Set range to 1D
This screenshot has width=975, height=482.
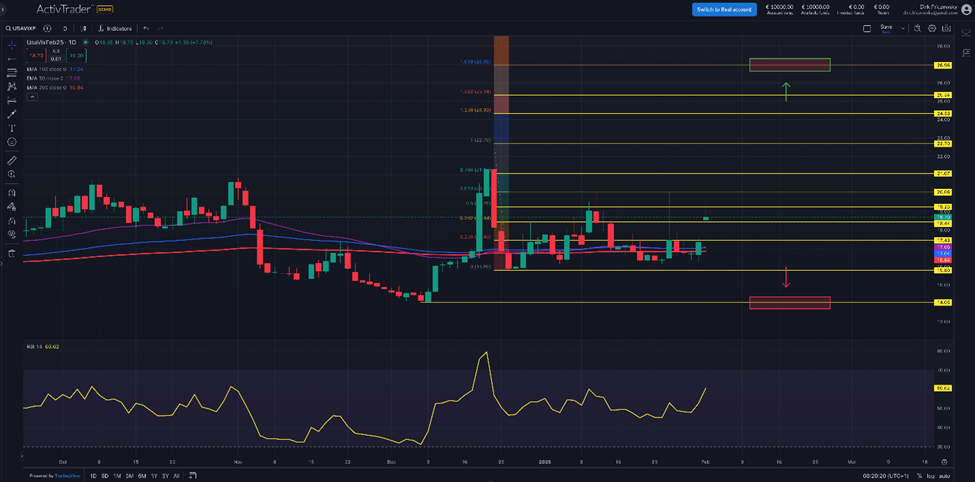pos(93,476)
